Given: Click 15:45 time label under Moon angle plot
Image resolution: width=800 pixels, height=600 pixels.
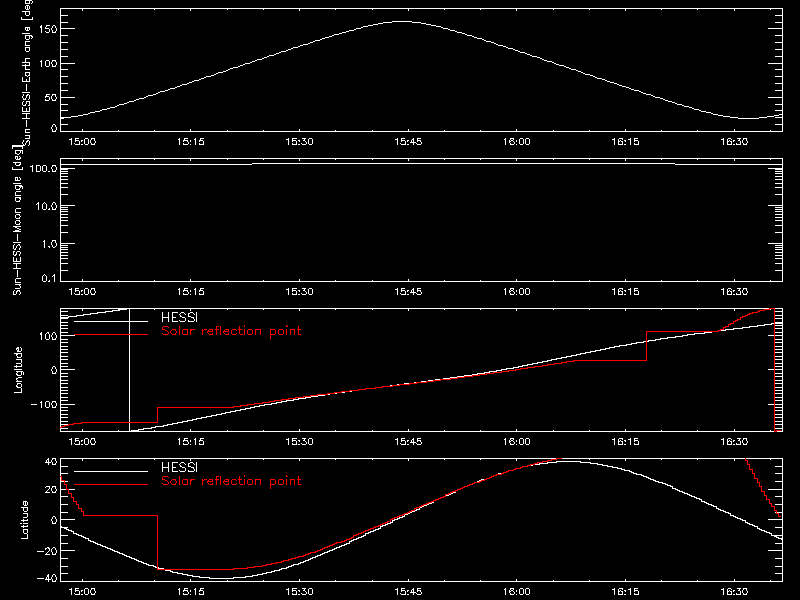Looking at the screenshot, I should pyautogui.click(x=408, y=291).
